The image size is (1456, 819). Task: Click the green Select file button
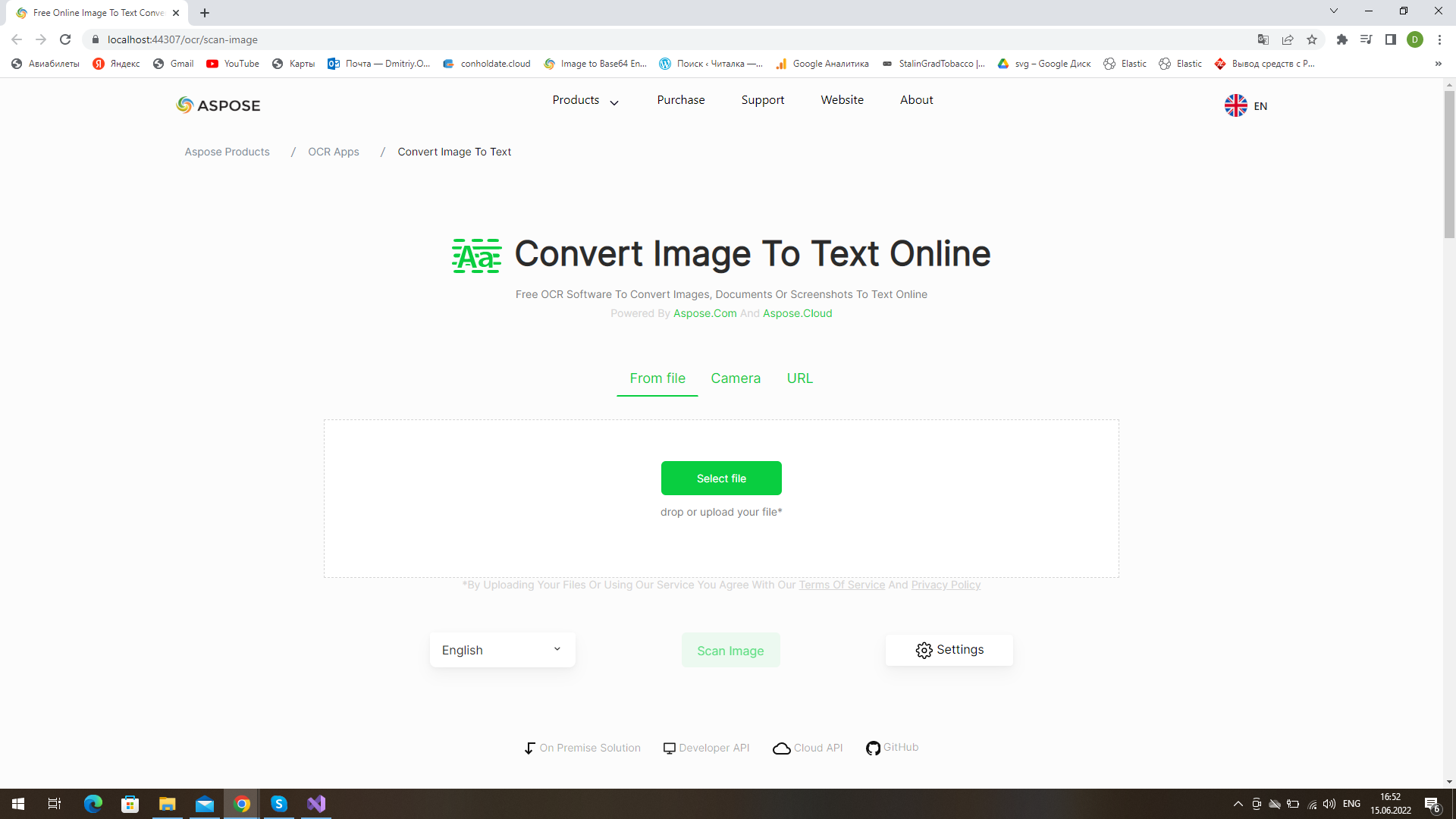pyautogui.click(x=721, y=479)
